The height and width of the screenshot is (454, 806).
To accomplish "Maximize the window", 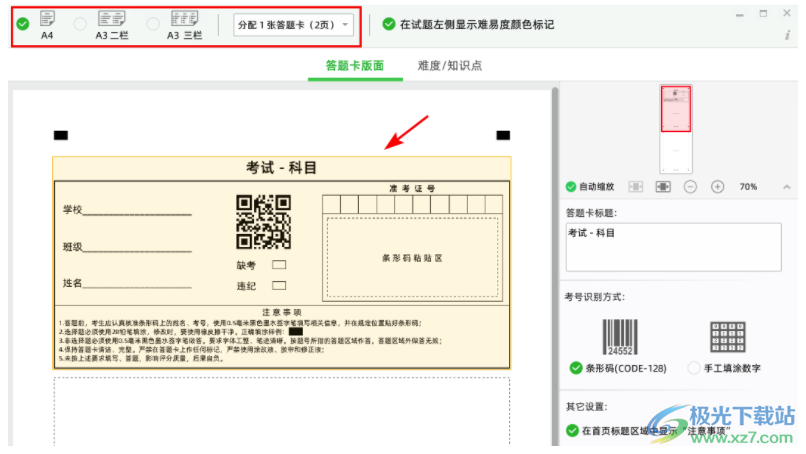I will [763, 14].
